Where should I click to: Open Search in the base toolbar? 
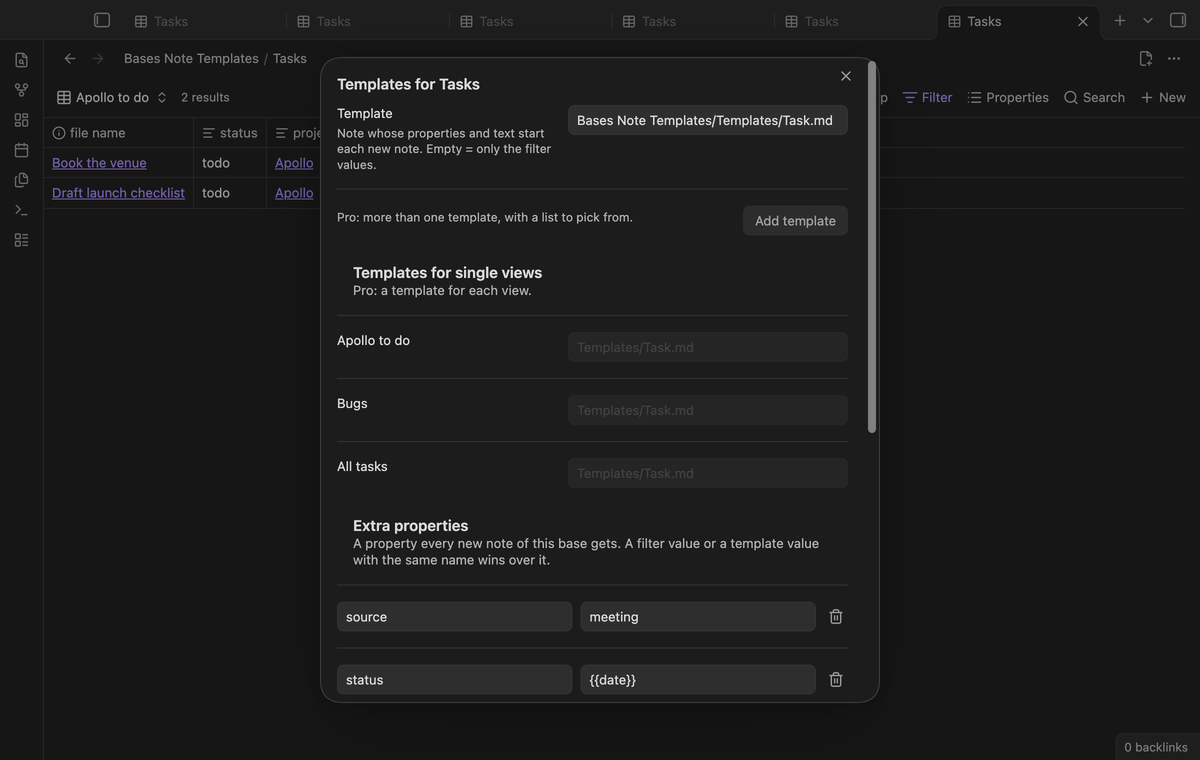tap(1094, 97)
